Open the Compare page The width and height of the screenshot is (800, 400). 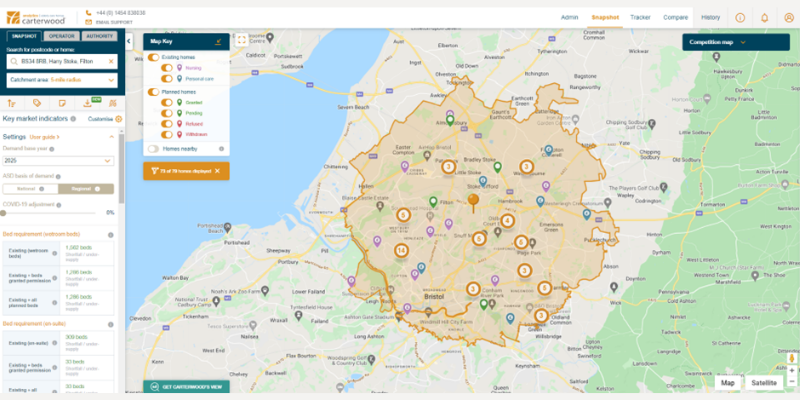tap(676, 17)
